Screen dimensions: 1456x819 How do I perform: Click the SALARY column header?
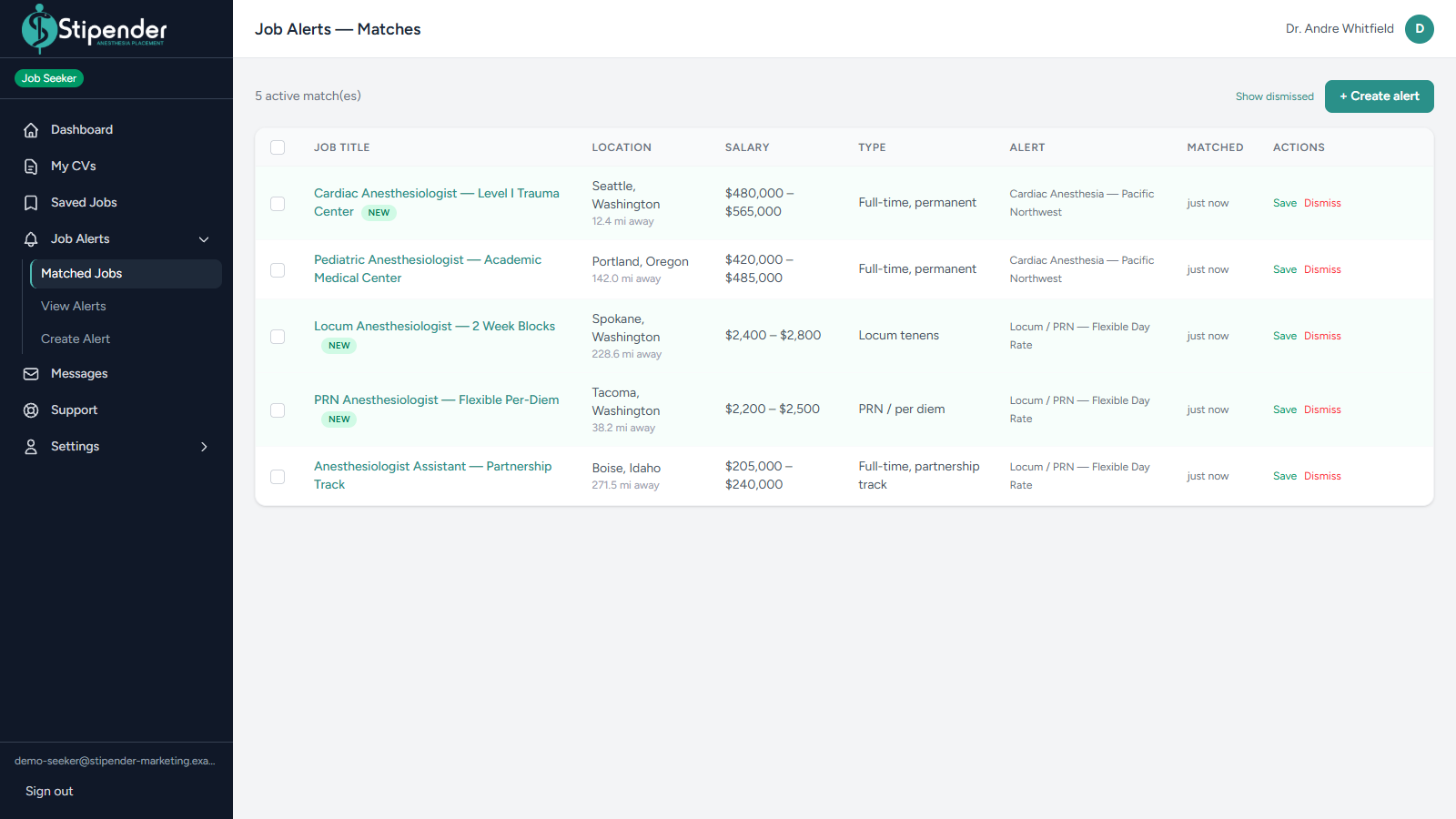click(747, 147)
